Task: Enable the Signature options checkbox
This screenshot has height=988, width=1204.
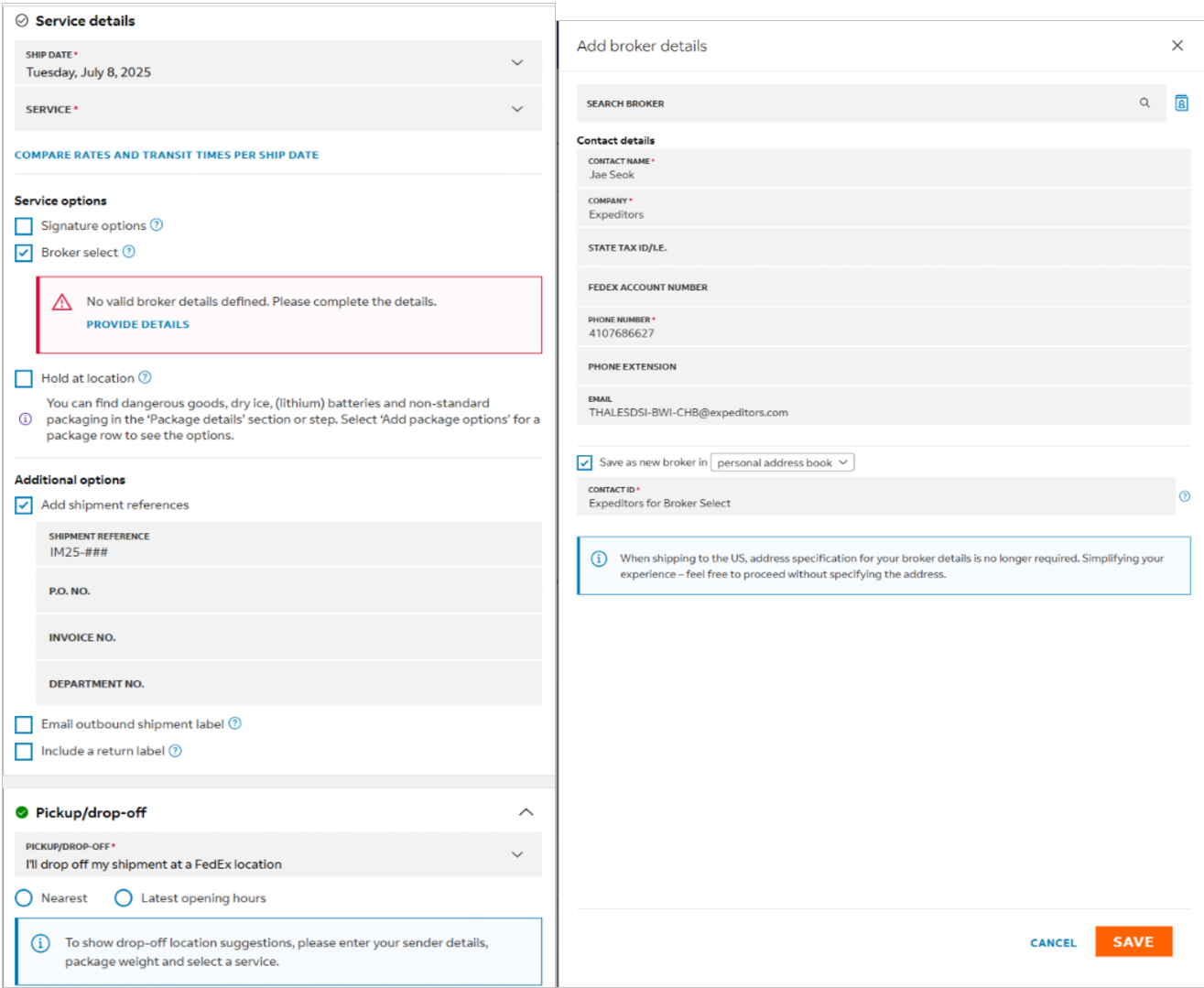Action: [x=24, y=226]
